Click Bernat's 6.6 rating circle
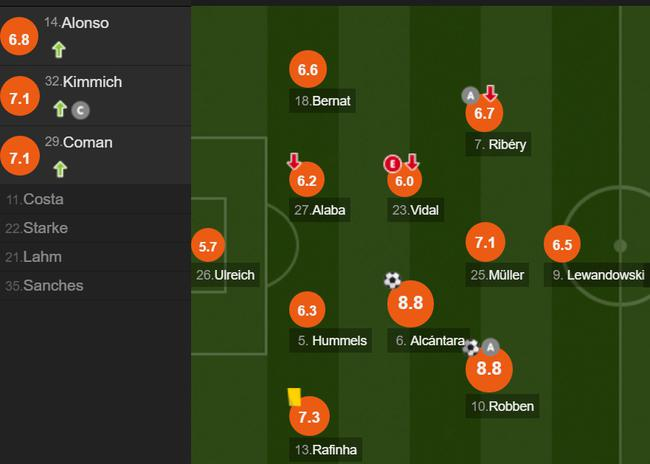This screenshot has width=650, height=464. point(307,70)
